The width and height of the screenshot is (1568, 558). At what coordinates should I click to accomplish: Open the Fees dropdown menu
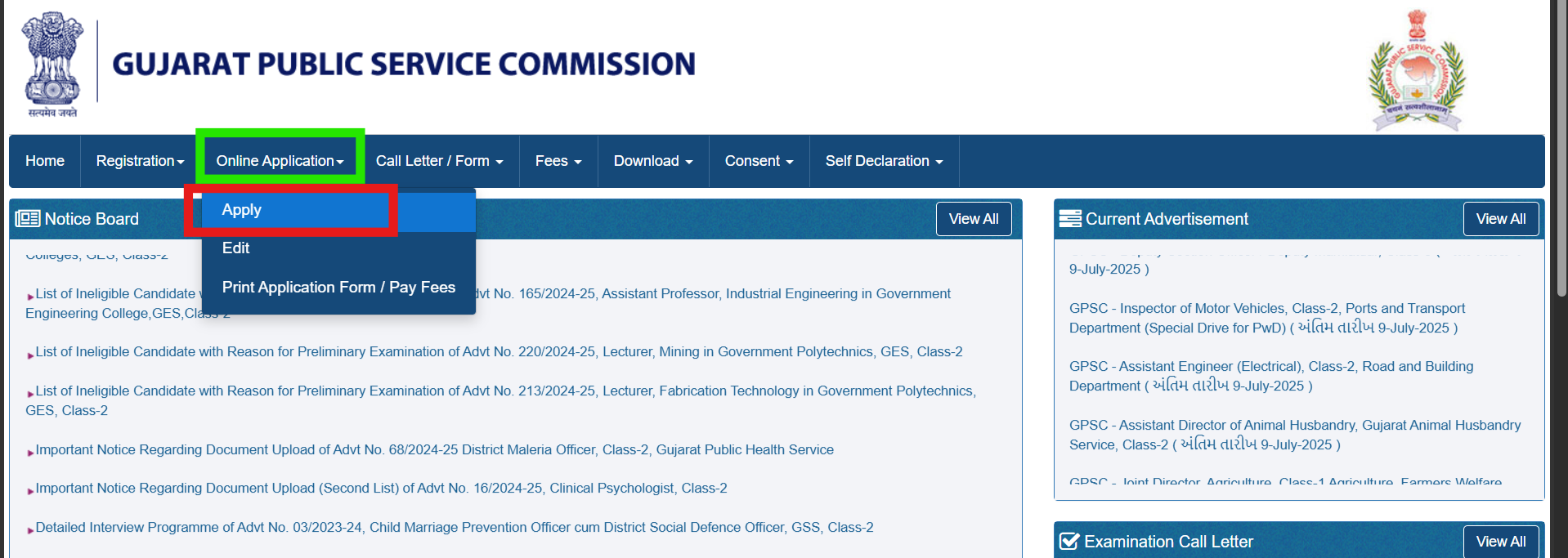coord(558,161)
